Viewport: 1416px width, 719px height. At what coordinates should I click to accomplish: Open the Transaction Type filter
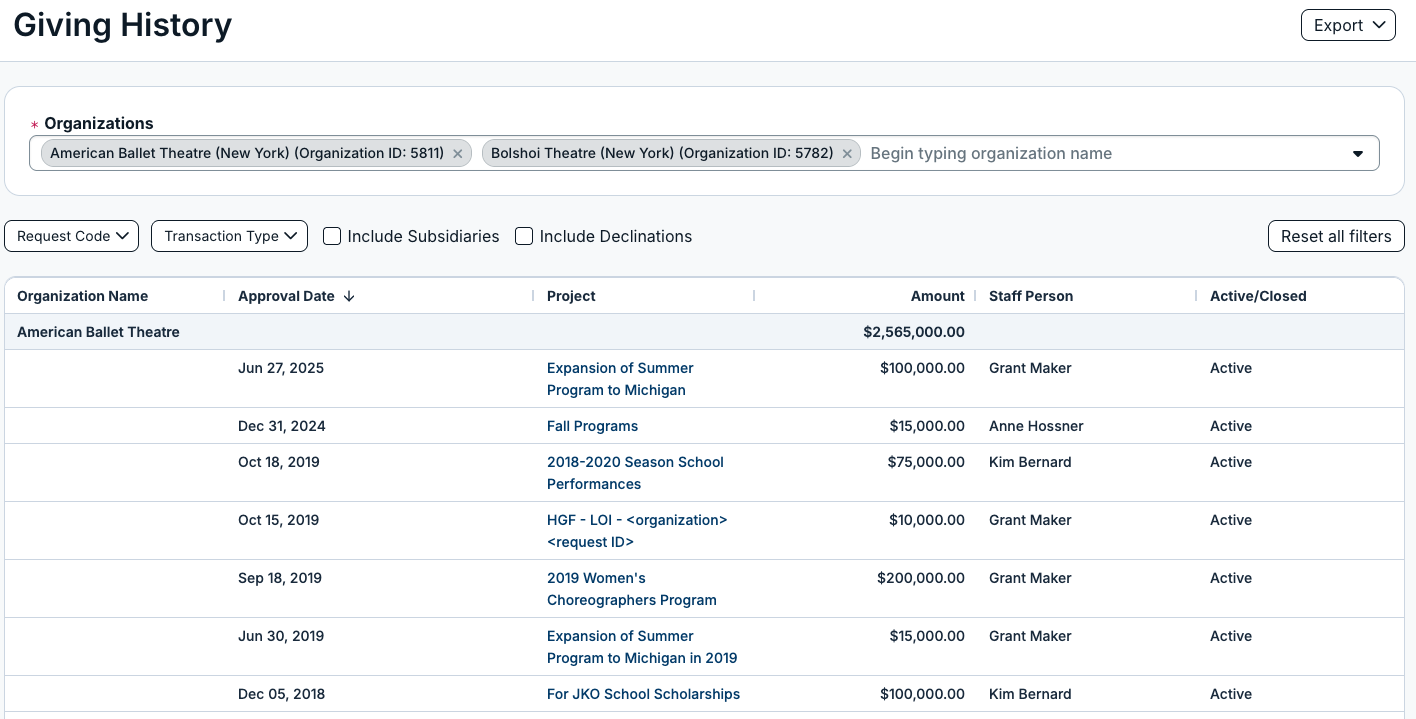[x=229, y=236]
